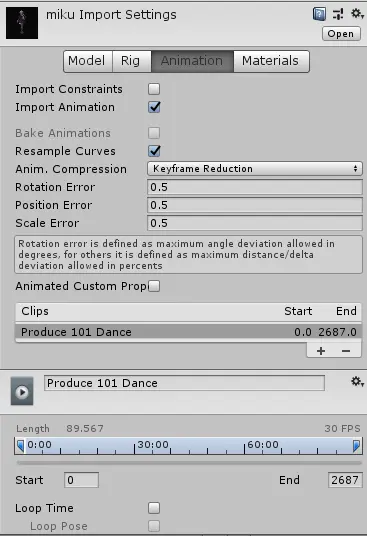Switch to the Rig tab
This screenshot has width=367, height=536.
click(x=132, y=61)
